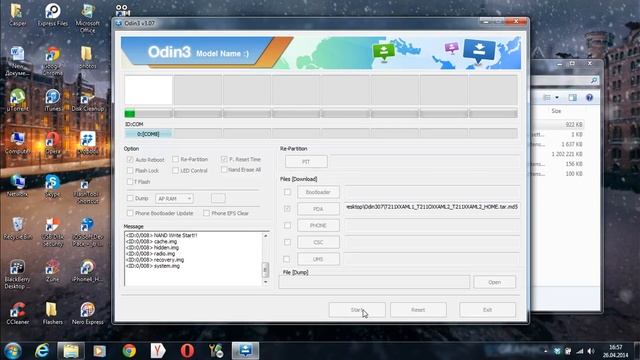Click the Exit button in Odin3
The image size is (640, 360).
(487, 310)
